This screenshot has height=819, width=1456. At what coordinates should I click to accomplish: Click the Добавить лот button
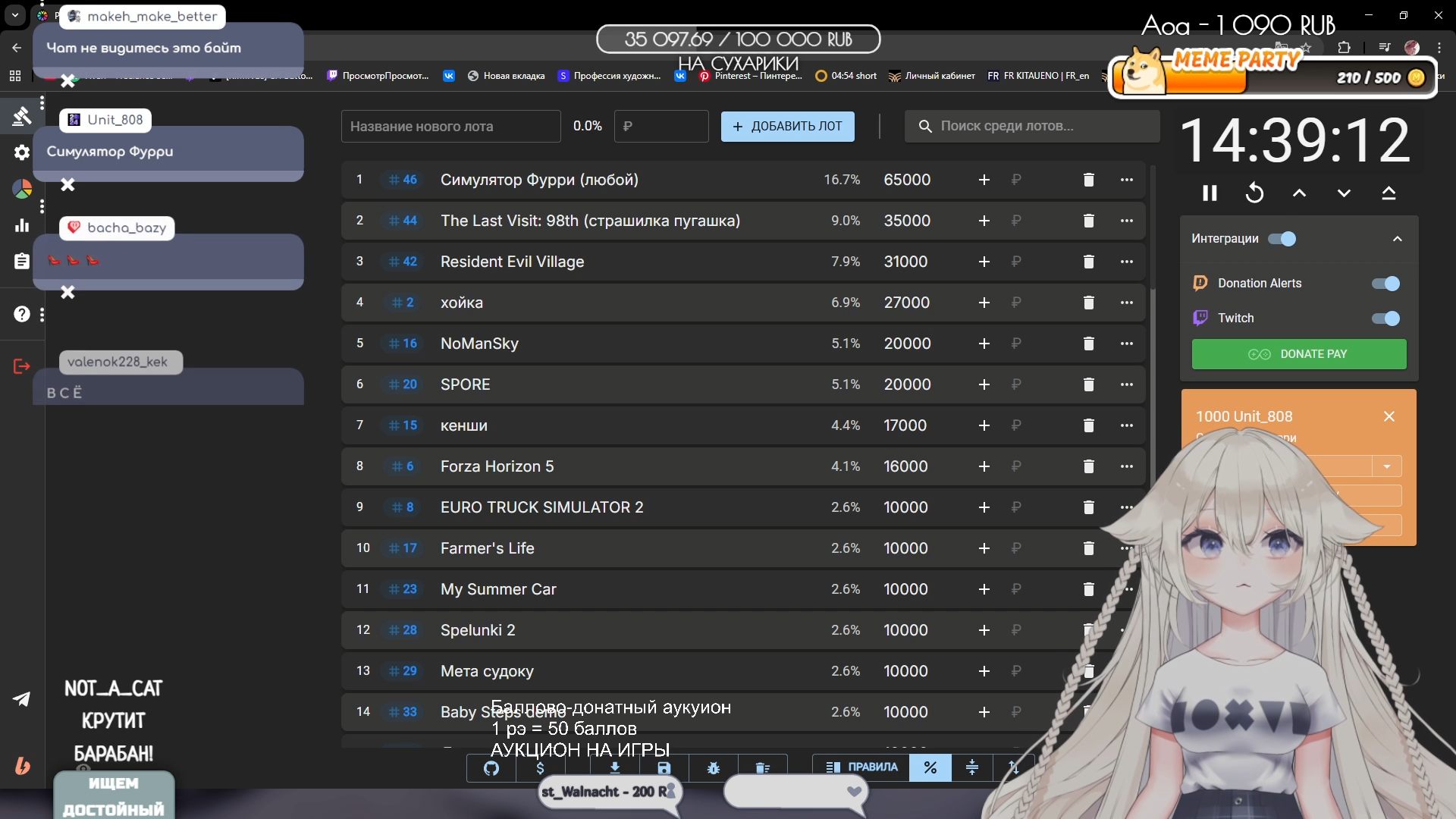point(787,127)
